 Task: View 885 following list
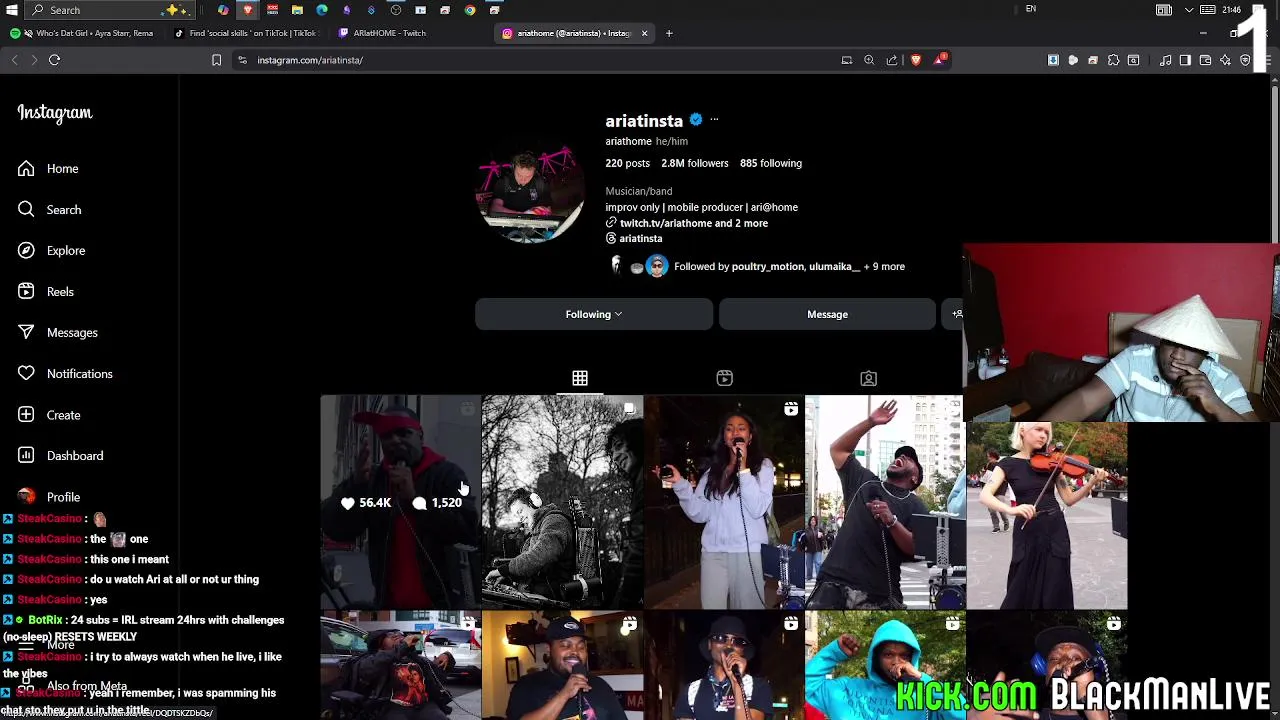[771, 163]
